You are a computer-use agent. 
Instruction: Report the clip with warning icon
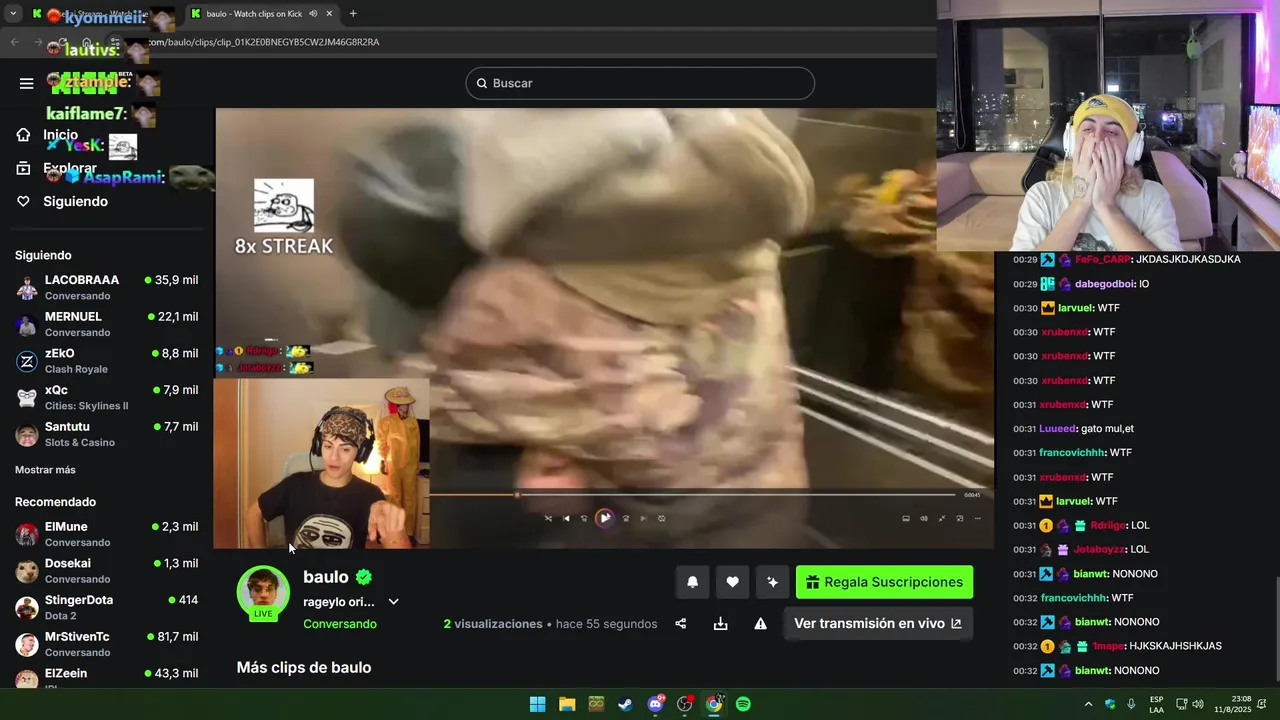pos(760,624)
